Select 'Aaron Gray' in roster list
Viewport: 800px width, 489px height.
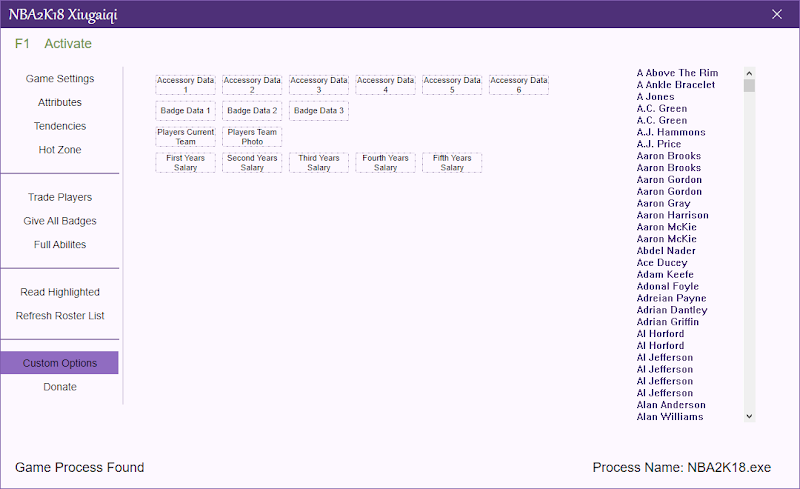[x=663, y=203]
